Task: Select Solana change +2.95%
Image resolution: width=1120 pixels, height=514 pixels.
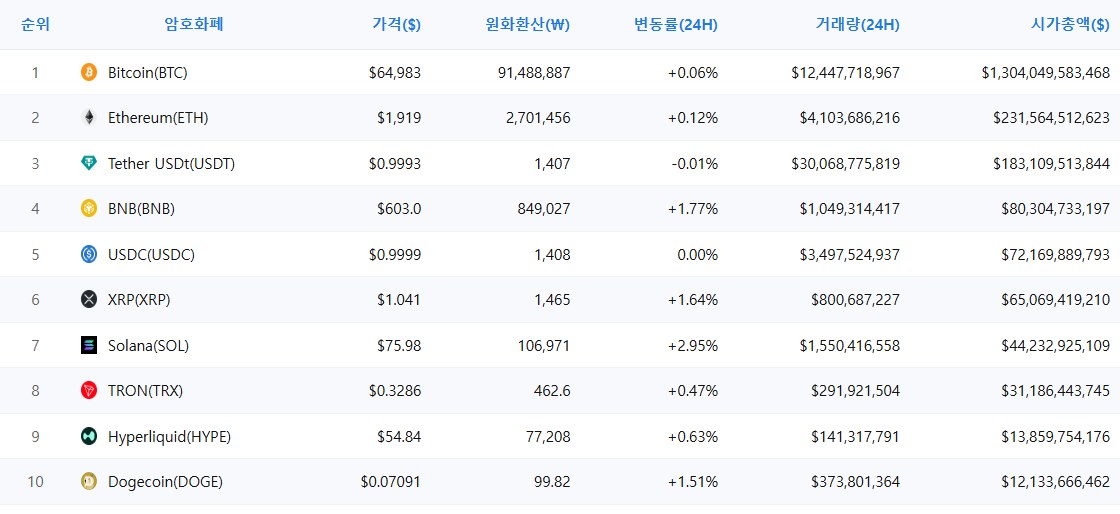Action: coord(693,346)
